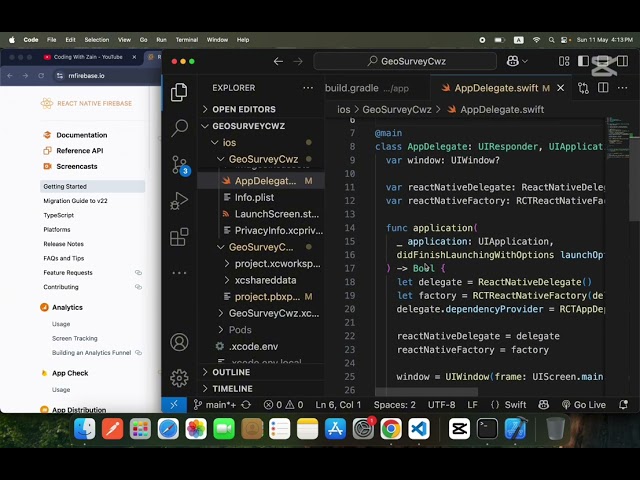The image size is (640, 480).
Task: Click the Copilot icon in title bar
Action: [x=513, y=61]
